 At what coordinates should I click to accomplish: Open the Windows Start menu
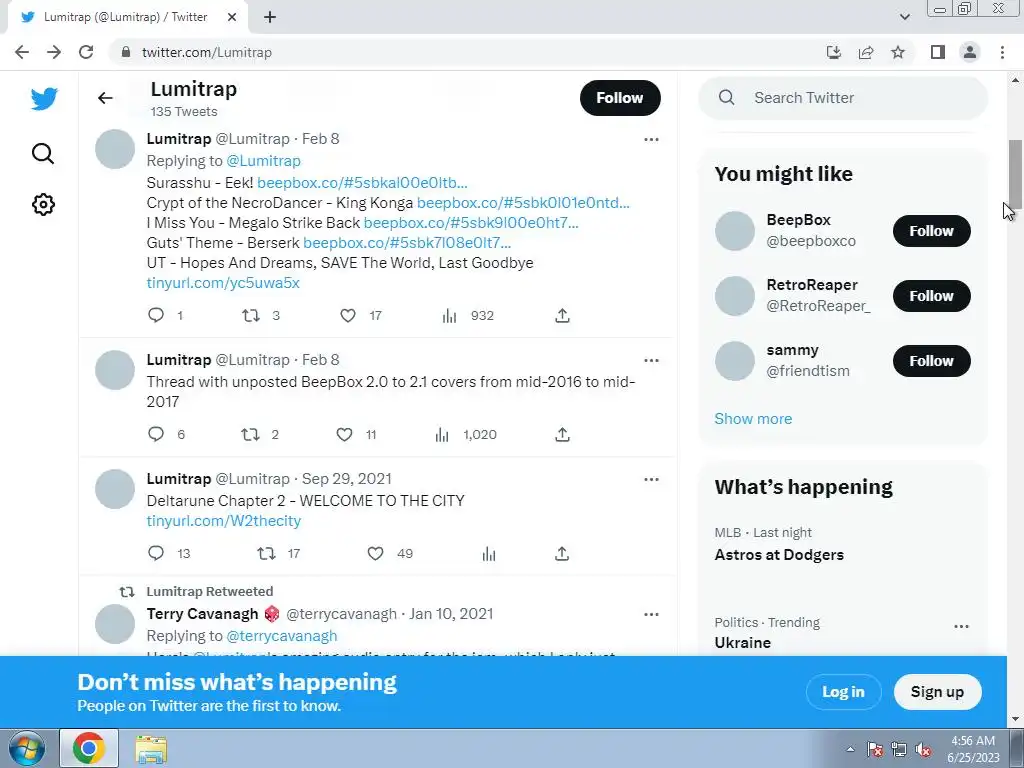[x=26, y=748]
